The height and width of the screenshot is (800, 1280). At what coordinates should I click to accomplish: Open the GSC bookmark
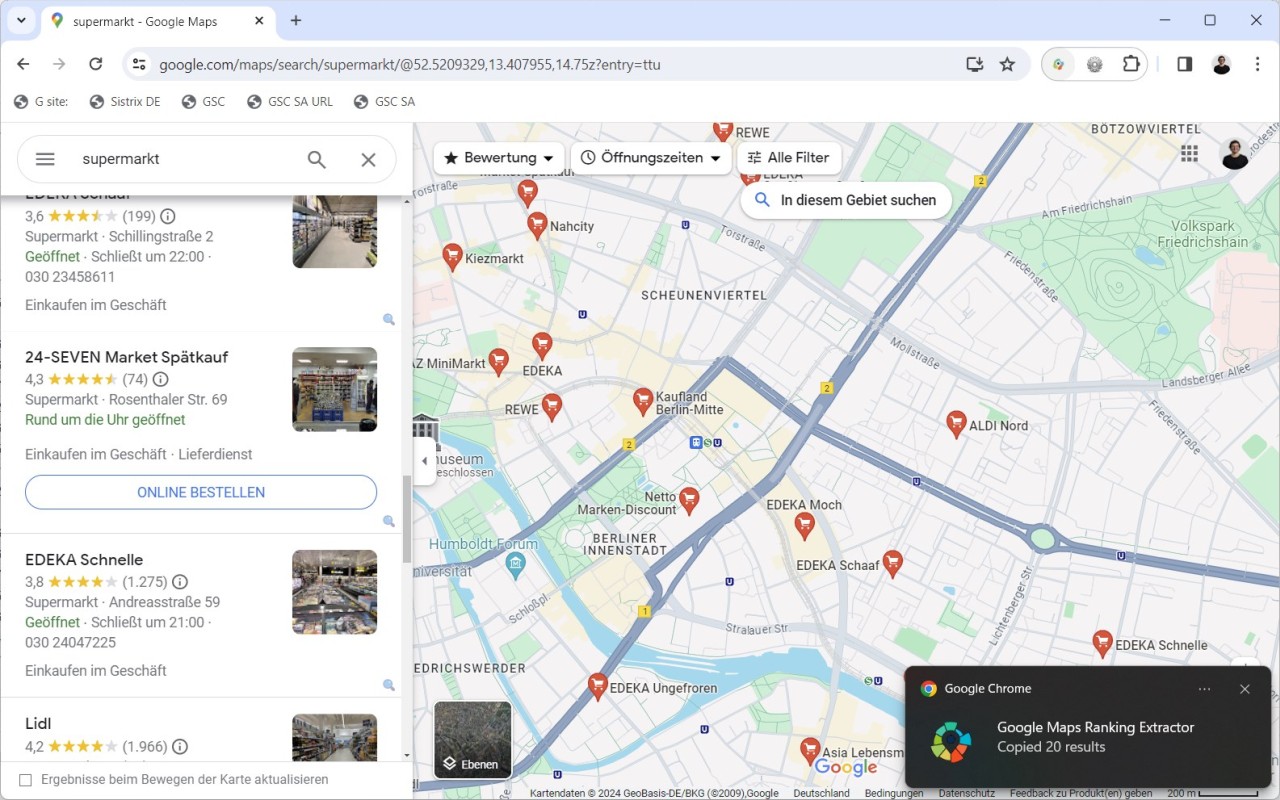(x=203, y=101)
